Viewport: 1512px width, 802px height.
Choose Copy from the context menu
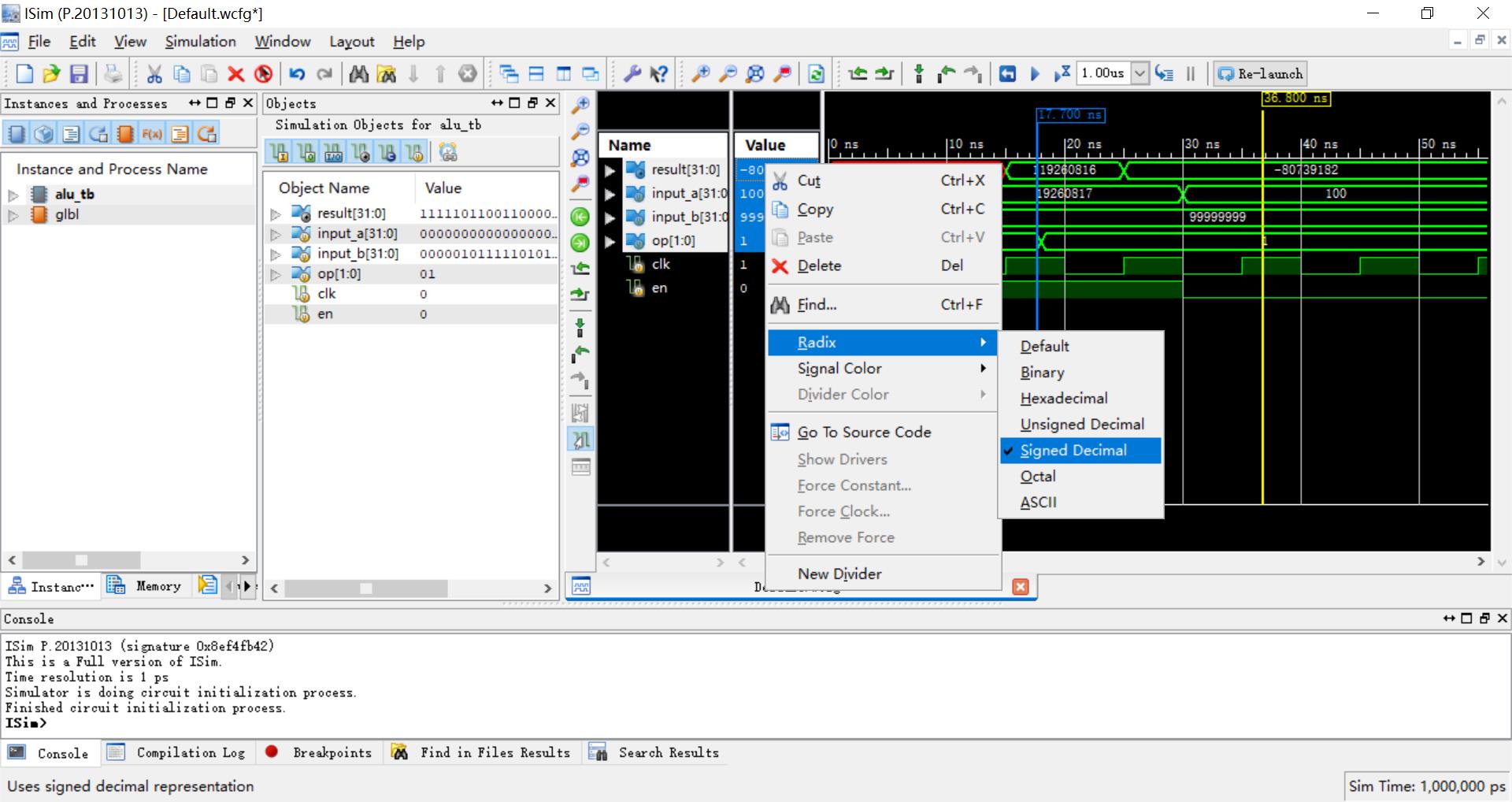point(884,210)
